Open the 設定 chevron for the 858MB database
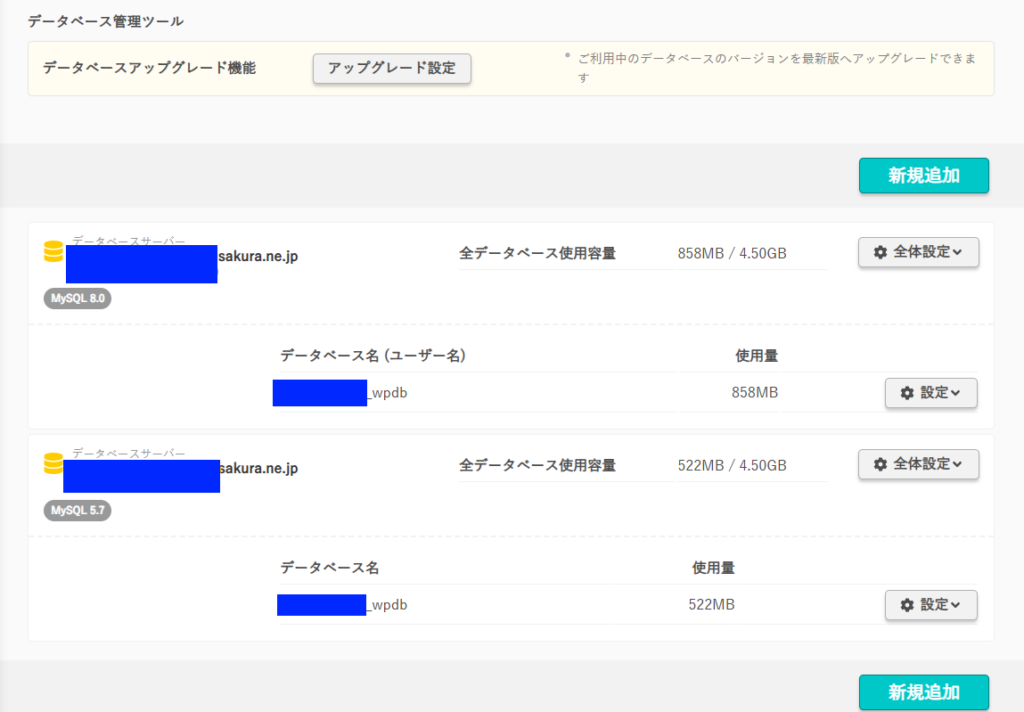Image resolution: width=1024 pixels, height=712 pixels. click(955, 393)
